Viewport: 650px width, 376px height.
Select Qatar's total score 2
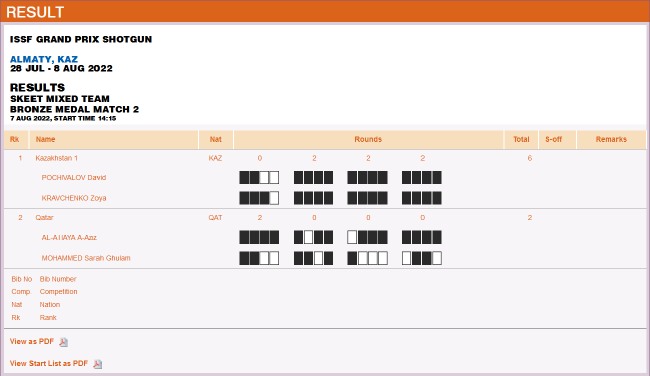[530, 218]
